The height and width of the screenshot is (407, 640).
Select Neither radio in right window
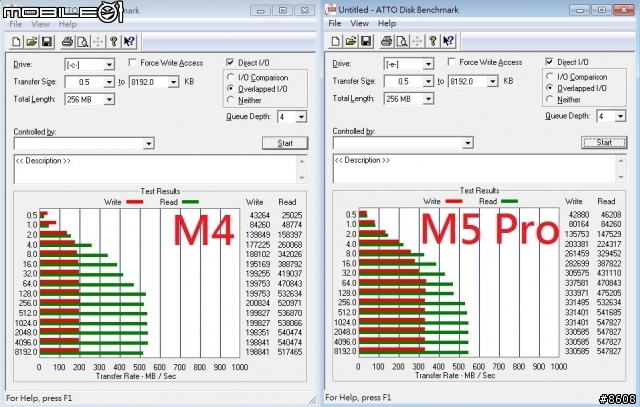[x=550, y=99]
